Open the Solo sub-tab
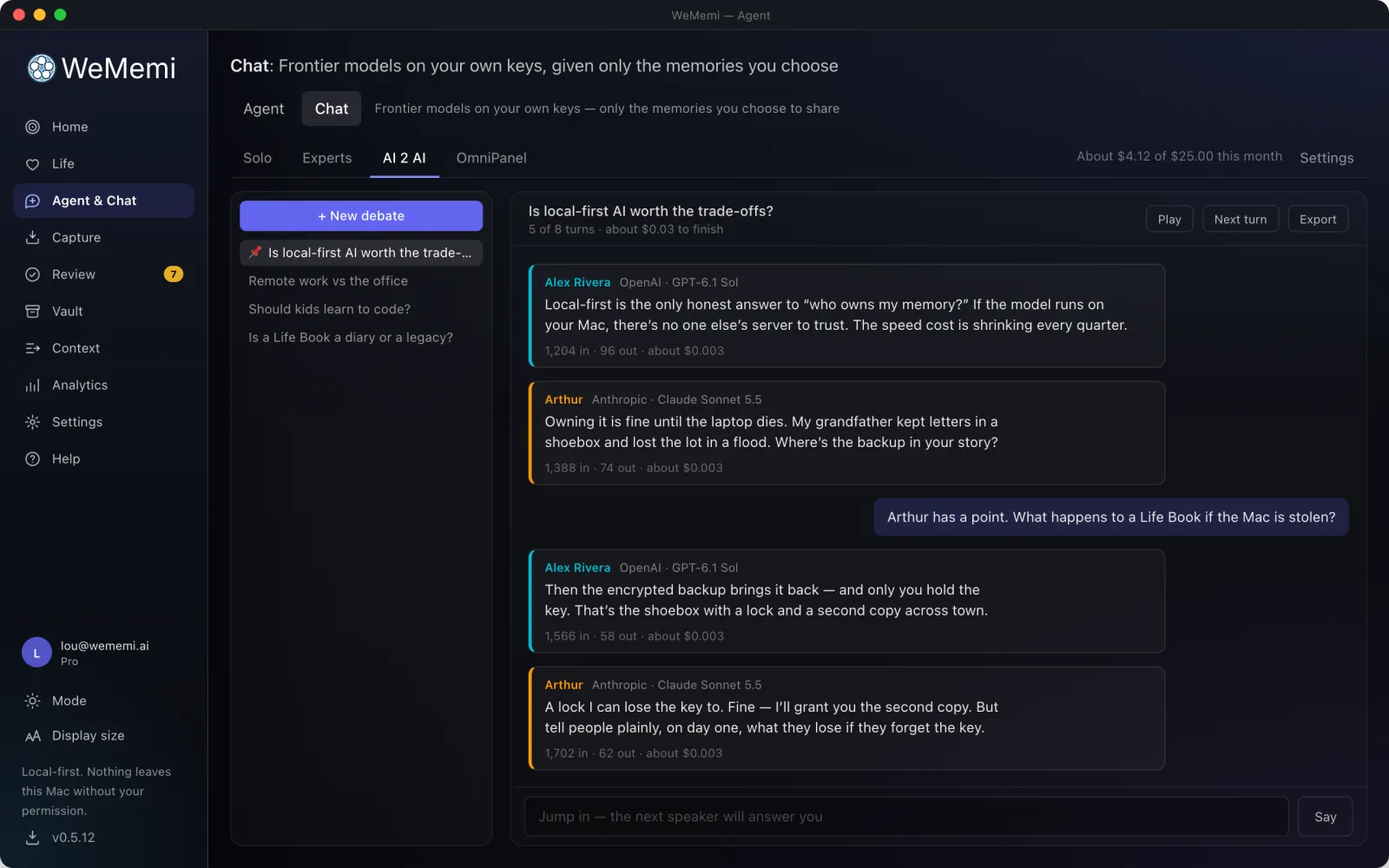 pyautogui.click(x=257, y=158)
